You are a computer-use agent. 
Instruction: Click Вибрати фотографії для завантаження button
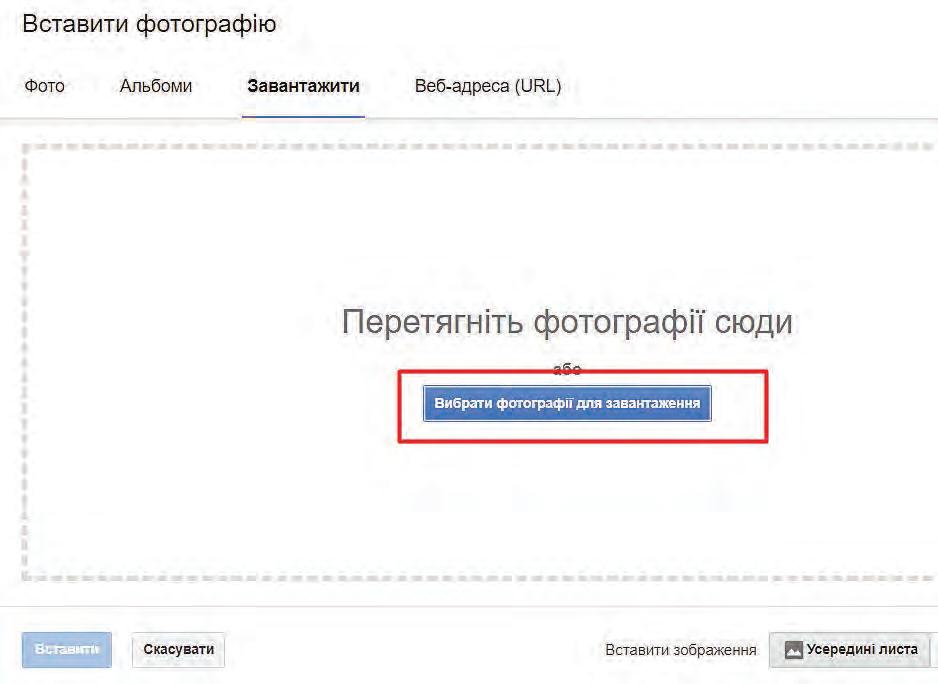pos(567,403)
